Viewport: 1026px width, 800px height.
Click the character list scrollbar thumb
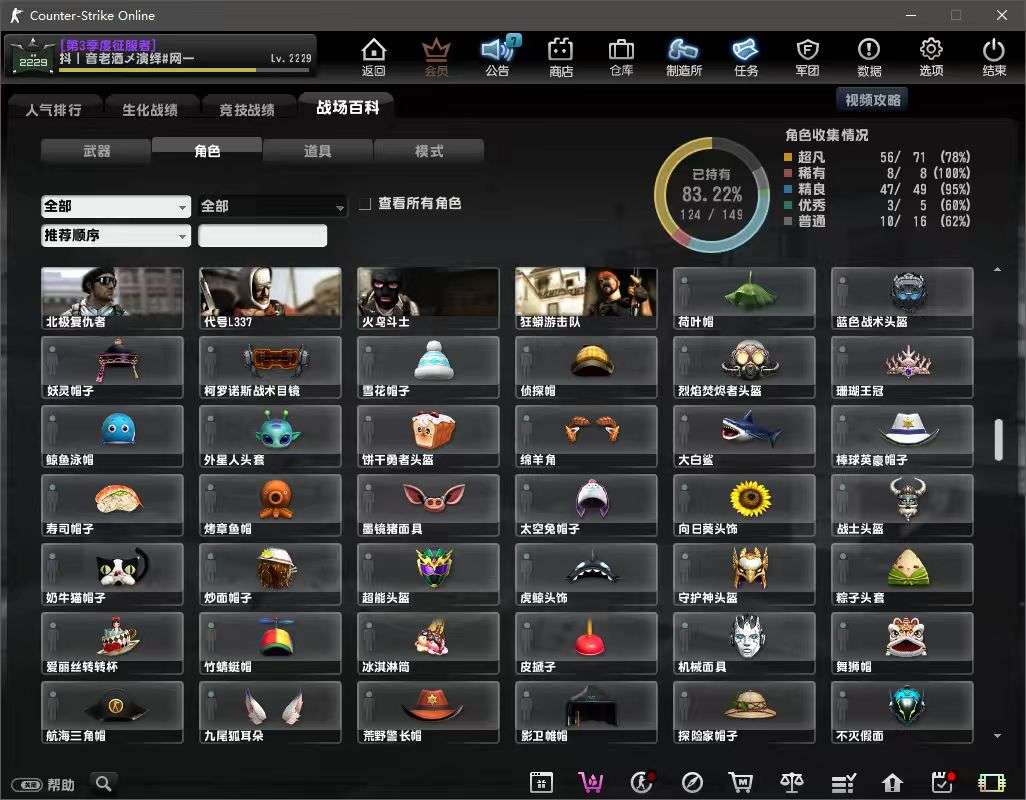pos(999,440)
